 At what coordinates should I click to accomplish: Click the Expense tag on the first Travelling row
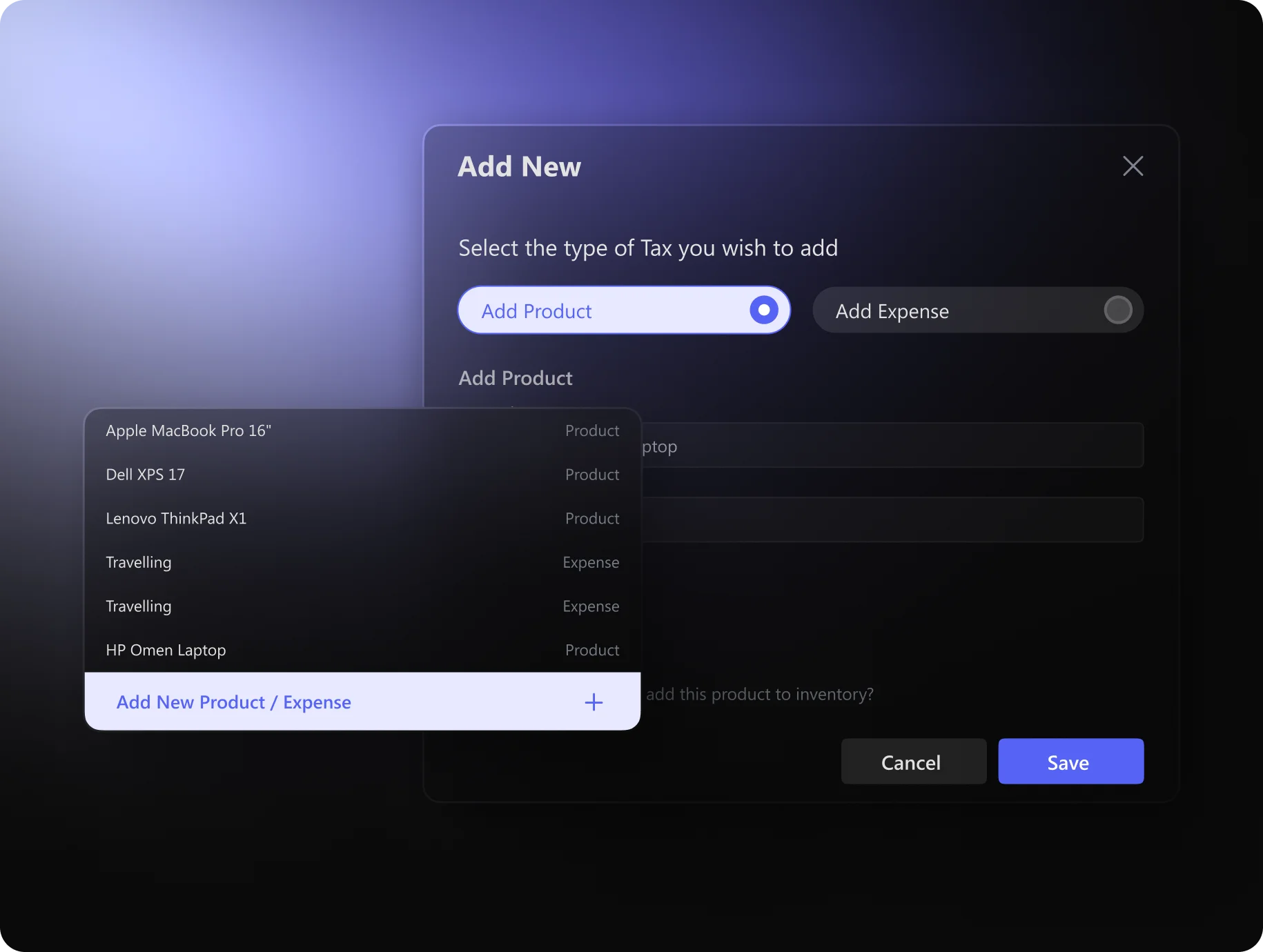[x=590, y=563]
